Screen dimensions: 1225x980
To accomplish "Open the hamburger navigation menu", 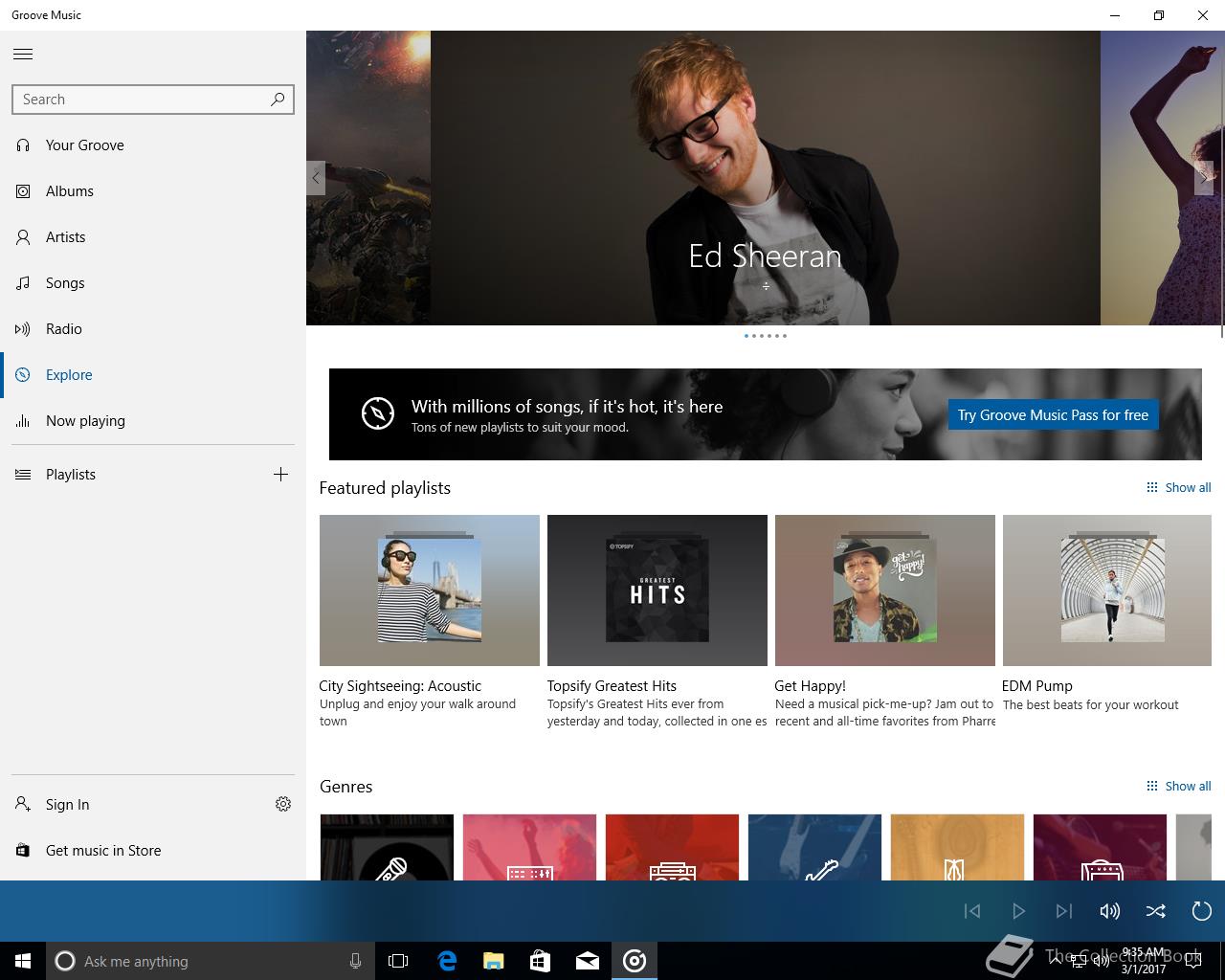I will click(x=23, y=54).
